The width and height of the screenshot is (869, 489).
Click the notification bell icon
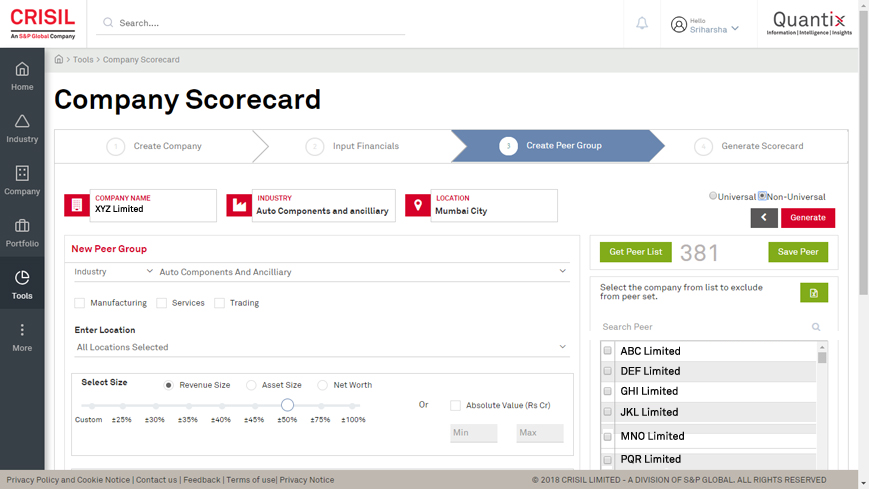pos(642,23)
